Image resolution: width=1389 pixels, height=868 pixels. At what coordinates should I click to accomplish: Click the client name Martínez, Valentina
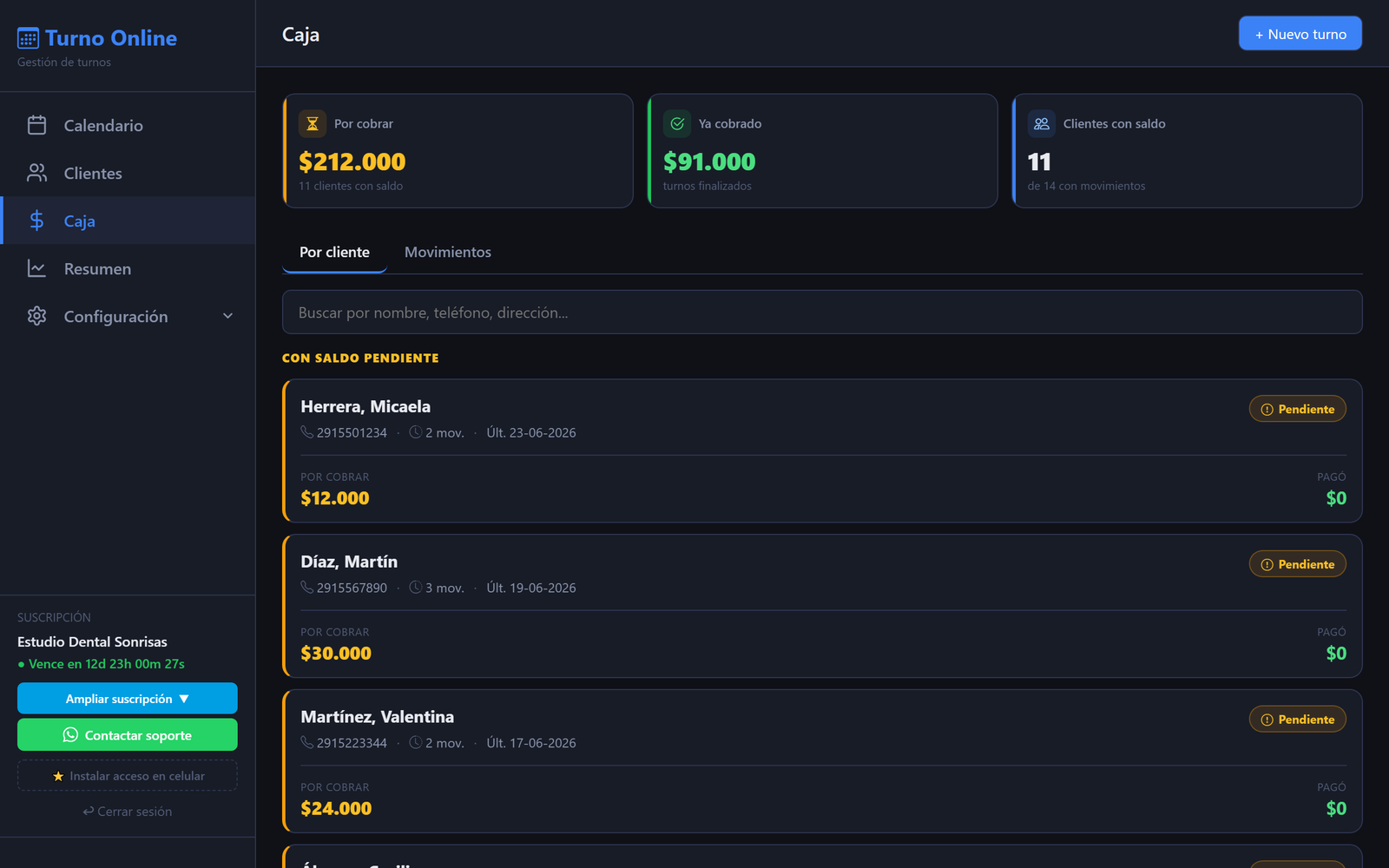378,717
